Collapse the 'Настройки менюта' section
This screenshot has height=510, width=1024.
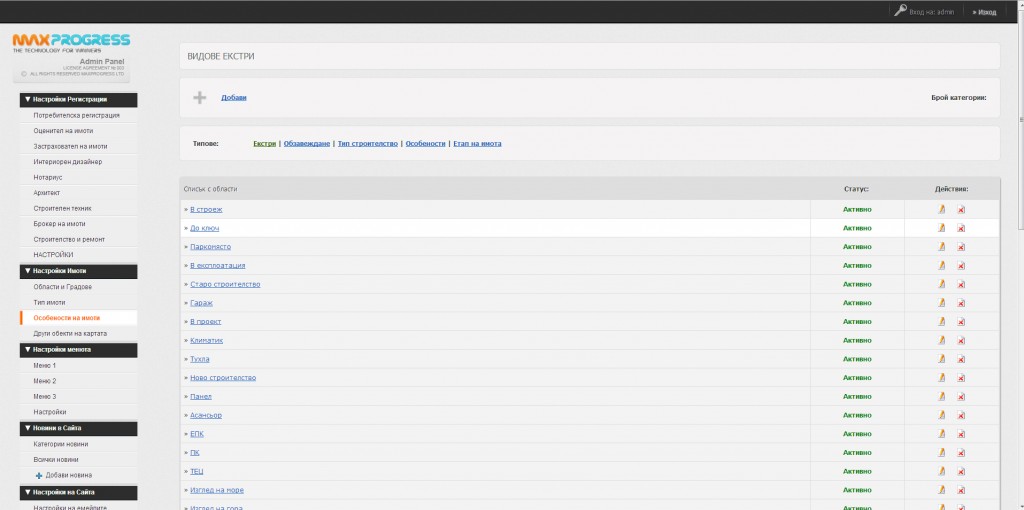pos(78,350)
